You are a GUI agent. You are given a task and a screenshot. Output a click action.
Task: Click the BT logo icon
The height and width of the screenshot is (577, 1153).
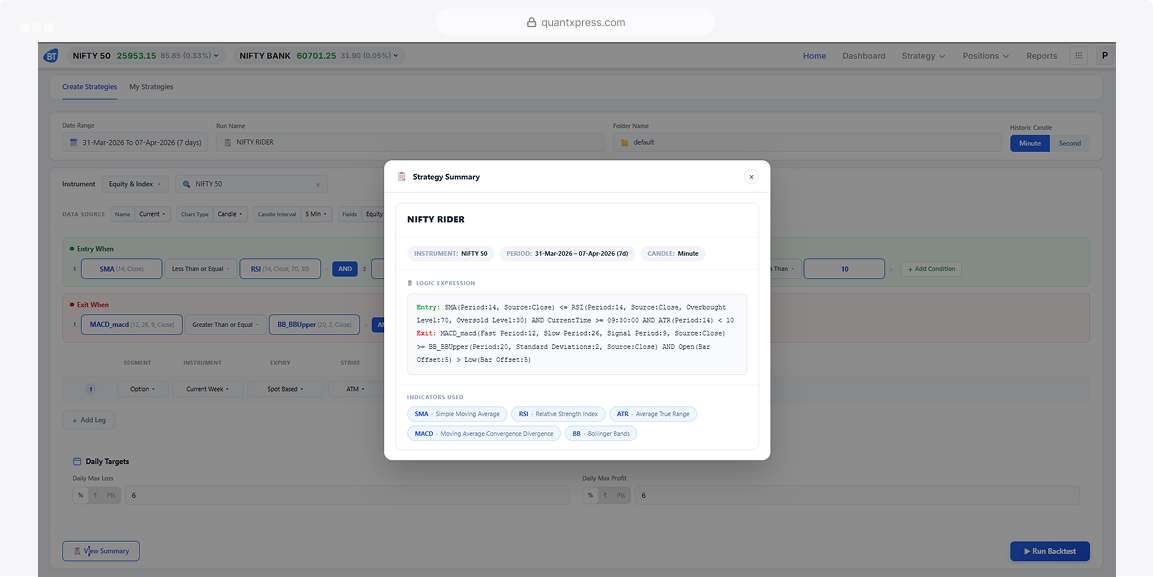51,56
